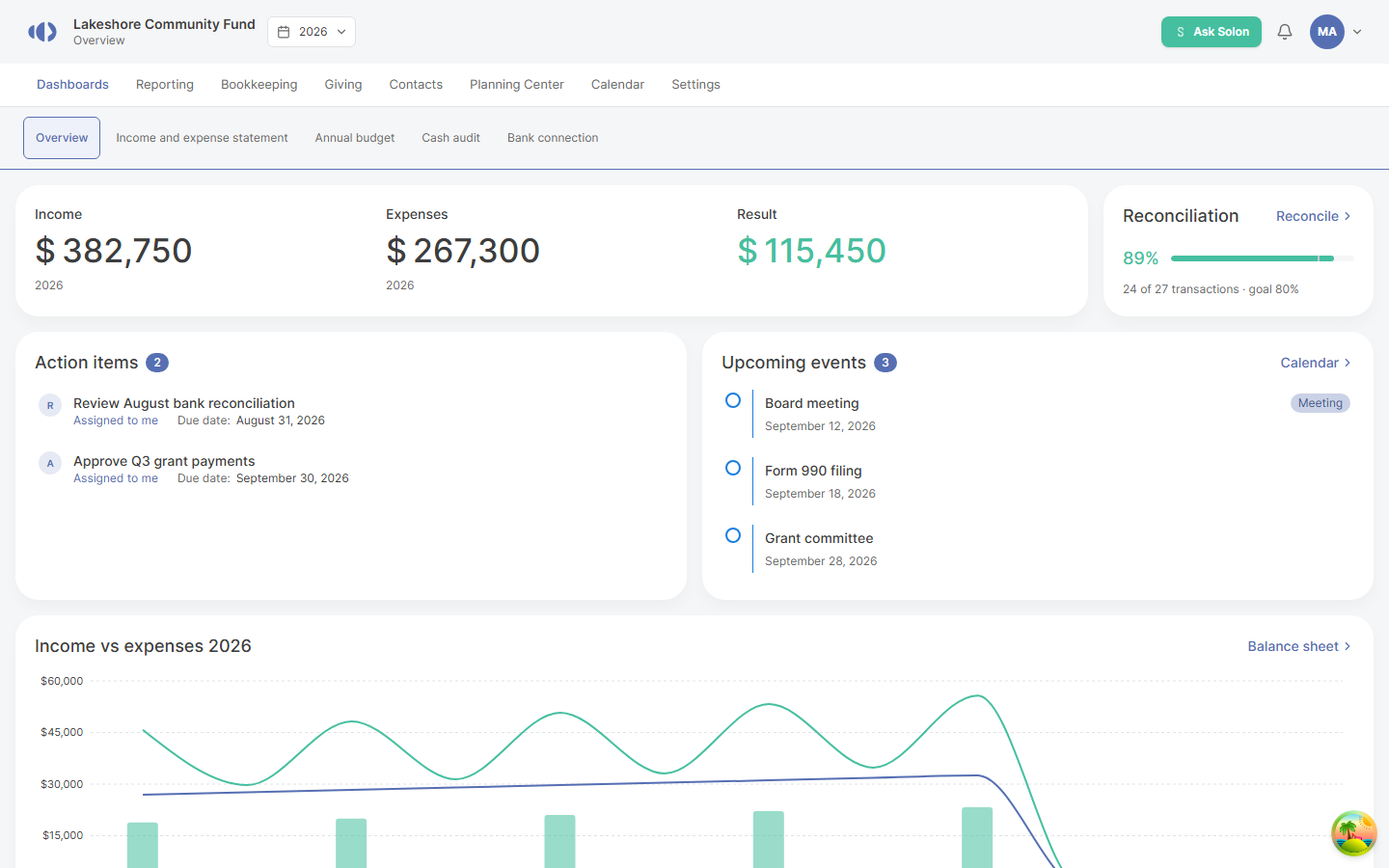Click the chevron beside Reconcile

(1348, 216)
